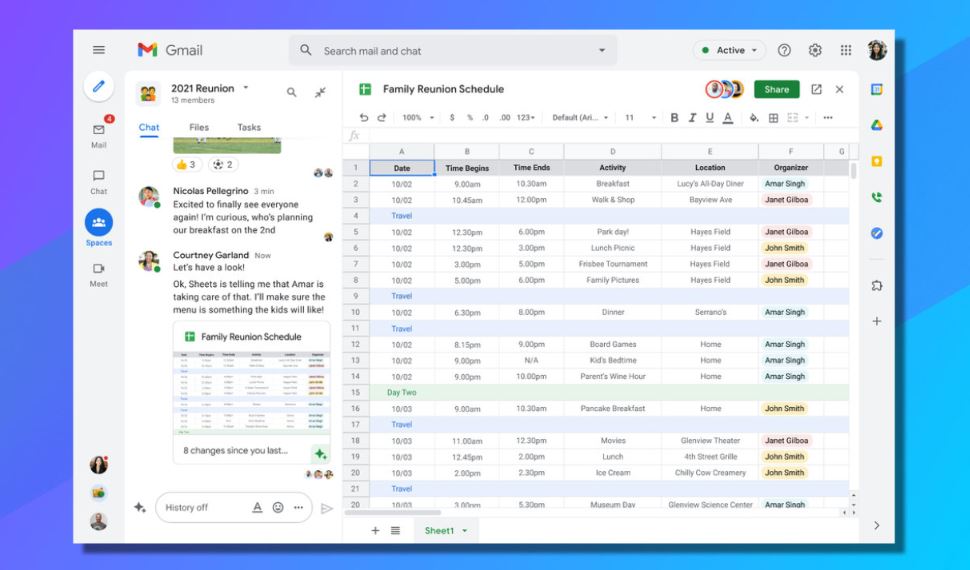Open Google Tasks side panel

[x=877, y=233]
